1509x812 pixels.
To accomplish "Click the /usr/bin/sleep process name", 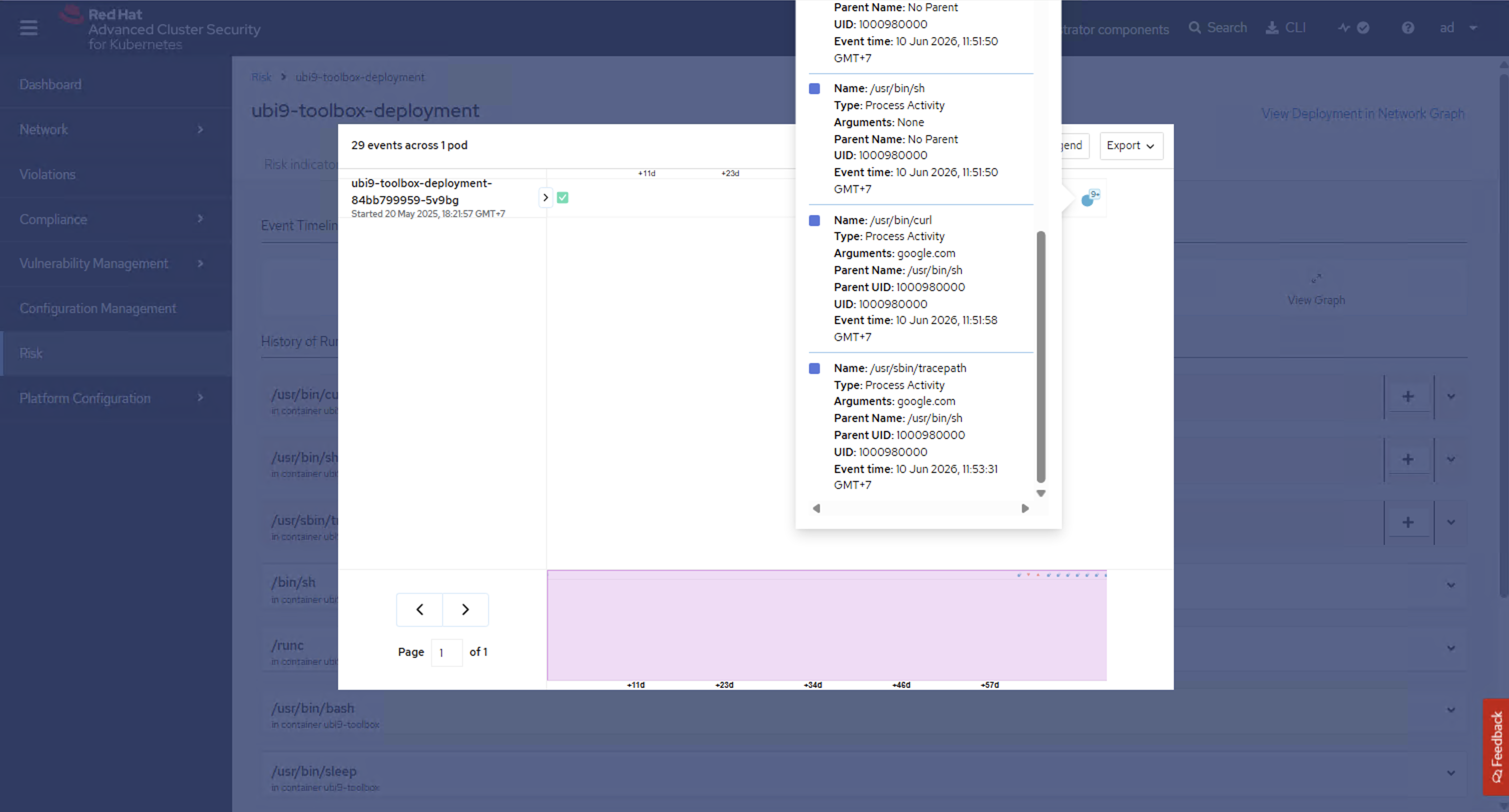I will click(x=313, y=771).
